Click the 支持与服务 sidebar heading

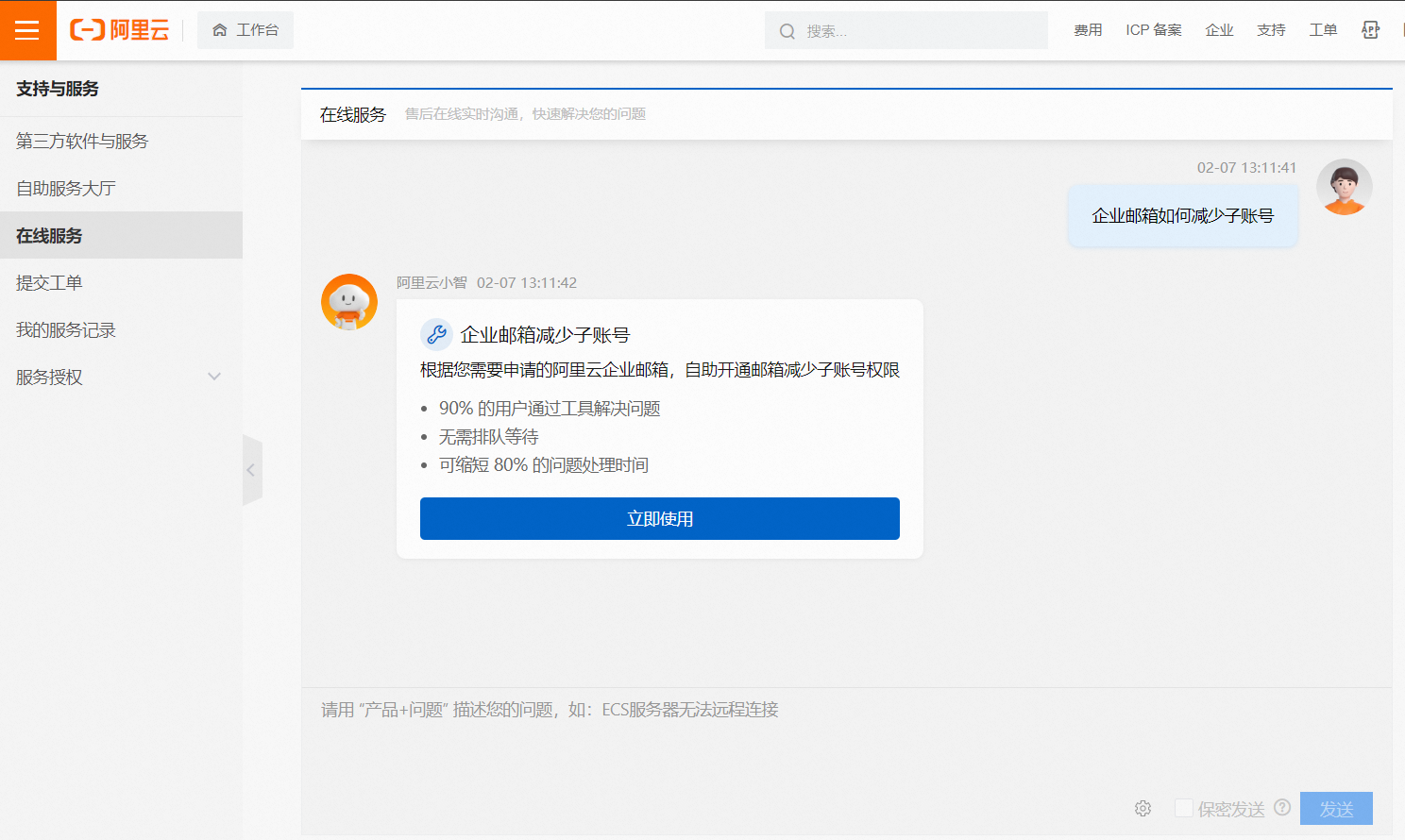point(58,89)
